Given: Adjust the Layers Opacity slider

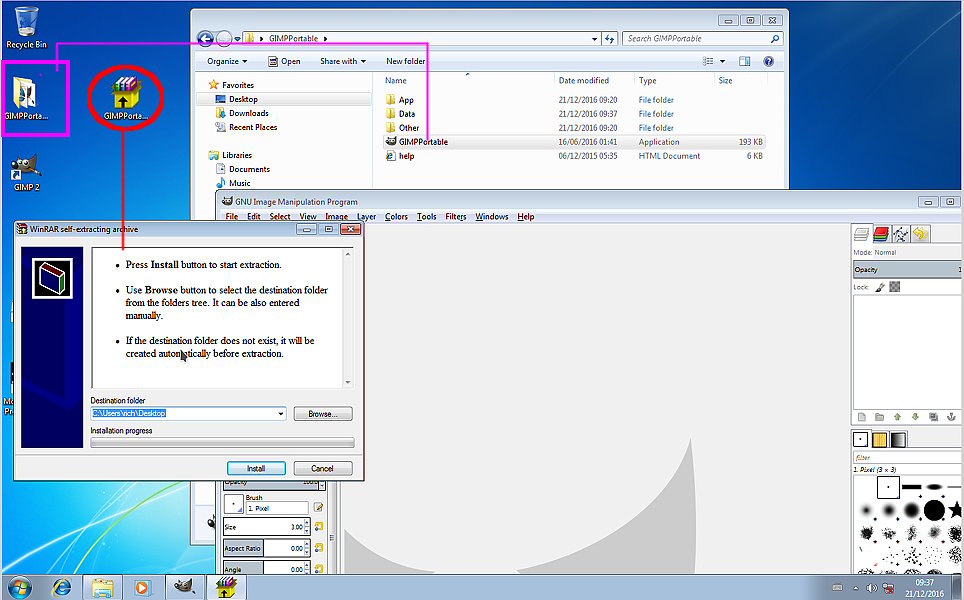Looking at the screenshot, I should [907, 269].
